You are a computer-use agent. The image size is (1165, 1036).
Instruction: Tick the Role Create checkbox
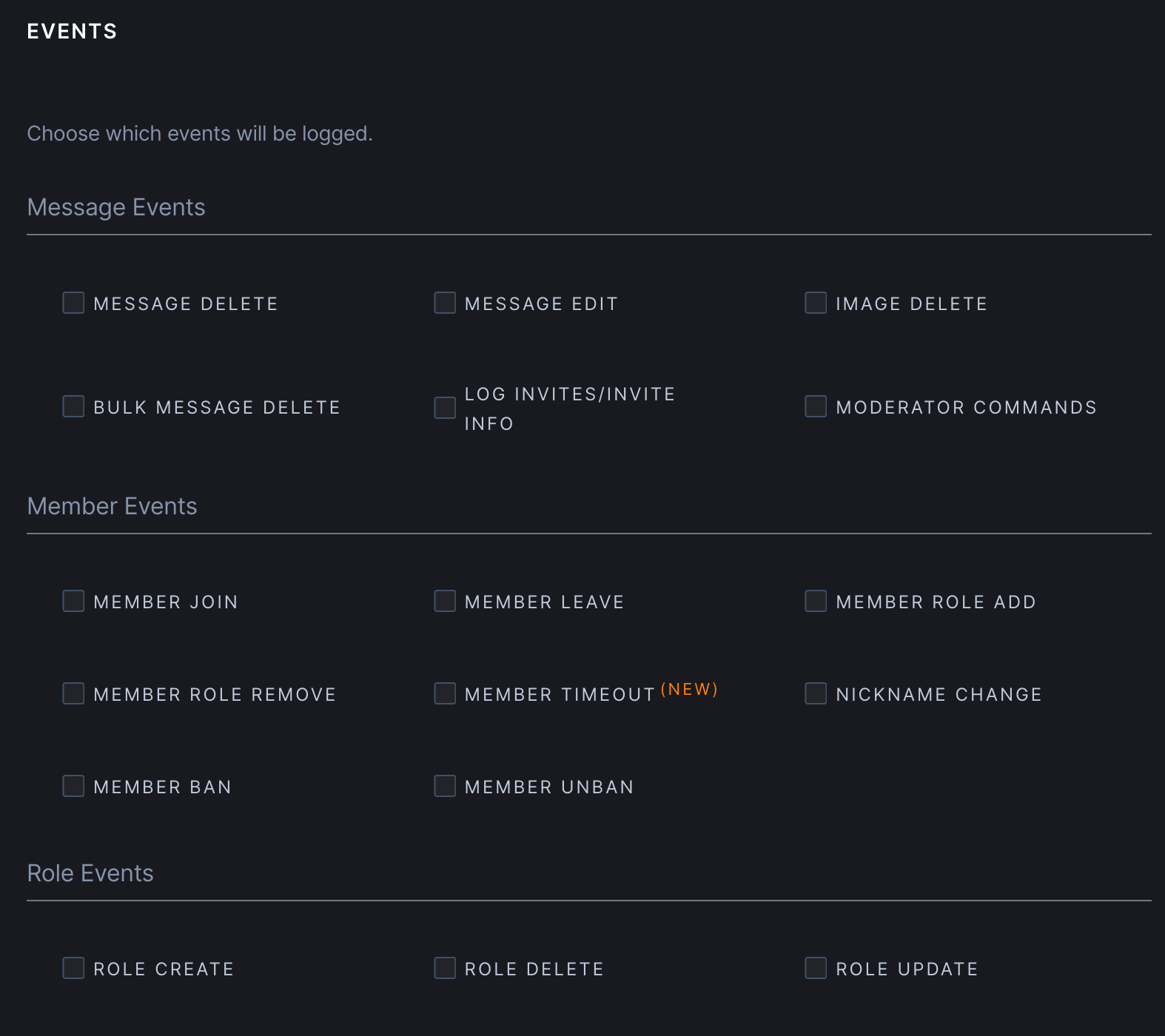click(73, 968)
